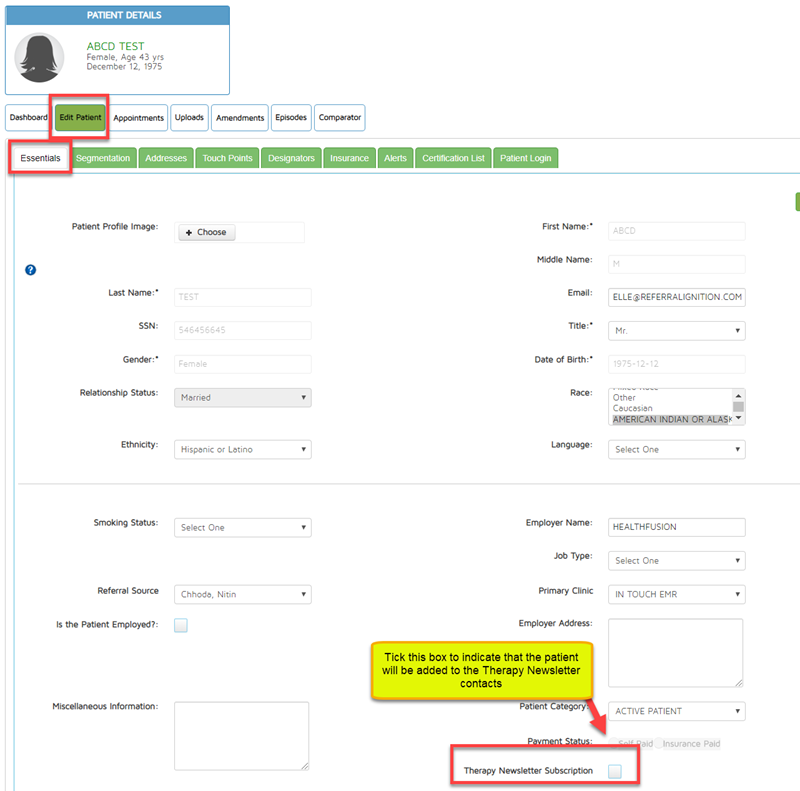
Task: Click the blue help question mark icon
Action: point(31,270)
